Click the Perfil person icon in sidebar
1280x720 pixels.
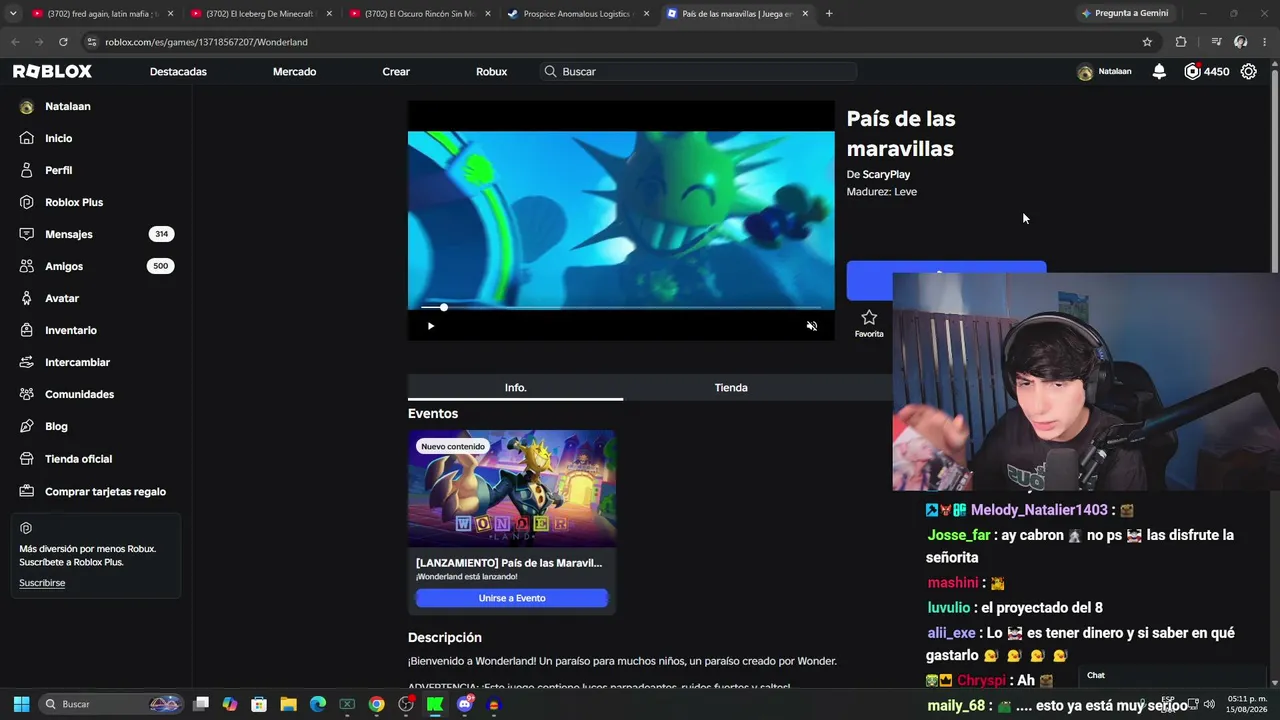tap(27, 170)
